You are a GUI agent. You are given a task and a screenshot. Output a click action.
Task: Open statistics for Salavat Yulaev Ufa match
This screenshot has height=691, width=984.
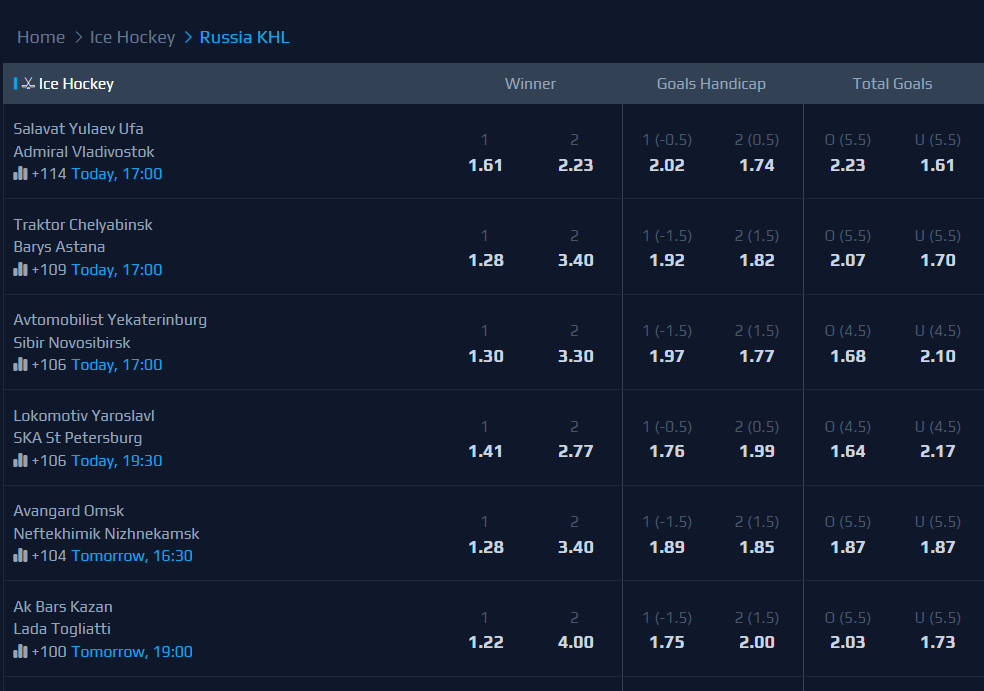(x=18, y=174)
